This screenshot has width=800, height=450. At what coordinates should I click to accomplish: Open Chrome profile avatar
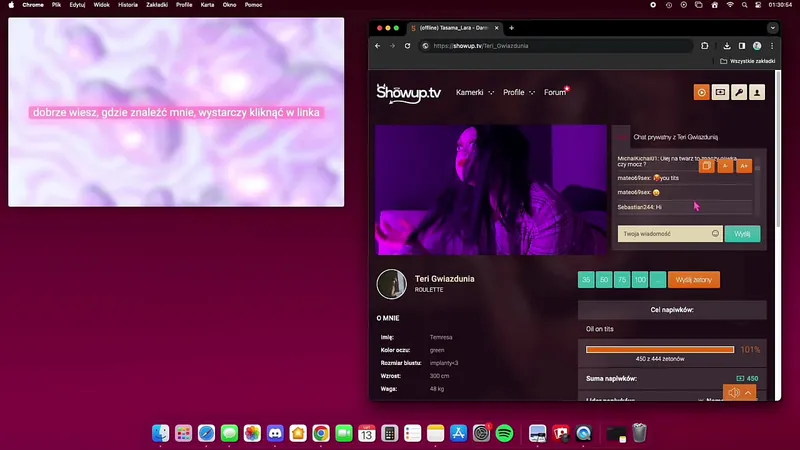(757, 46)
